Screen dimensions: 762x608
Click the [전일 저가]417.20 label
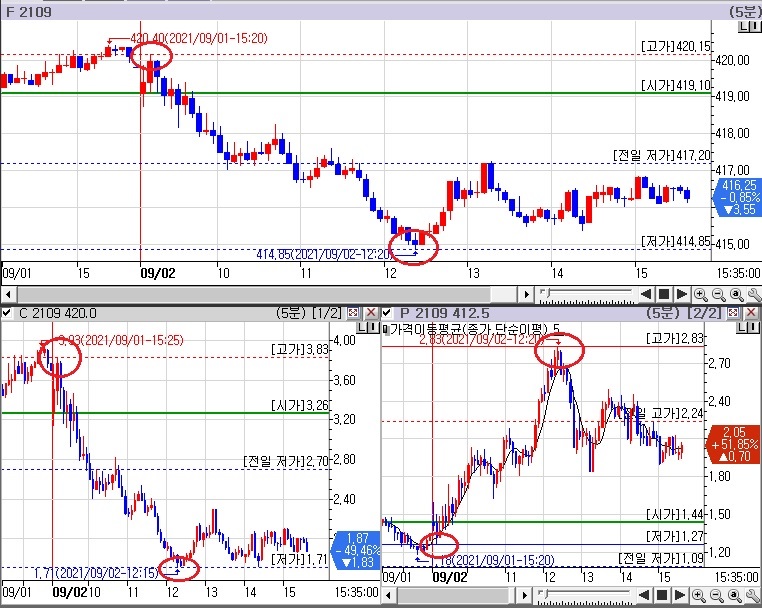[662, 156]
